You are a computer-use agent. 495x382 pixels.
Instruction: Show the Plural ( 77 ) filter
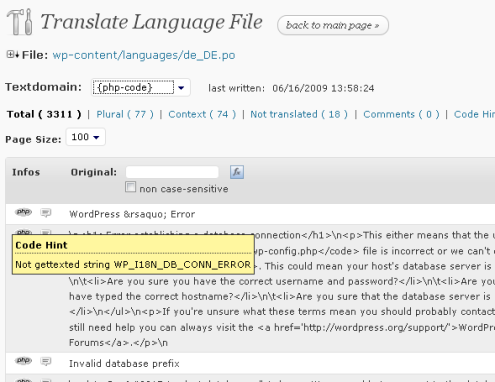[x=125, y=114]
